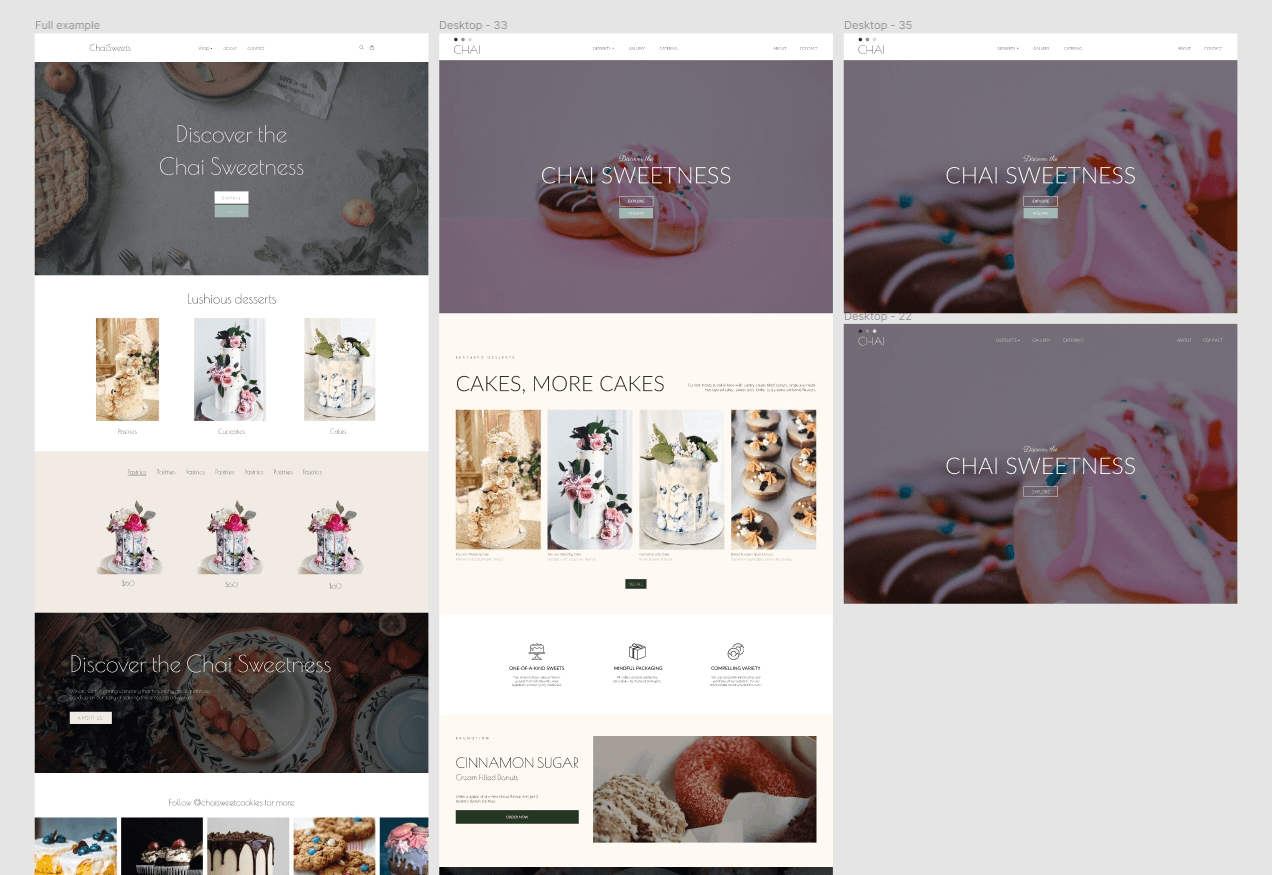Viewport: 1272px width, 875px height.
Task: Click the ChaiSweets logo in the Full example
Action: [x=108, y=47]
